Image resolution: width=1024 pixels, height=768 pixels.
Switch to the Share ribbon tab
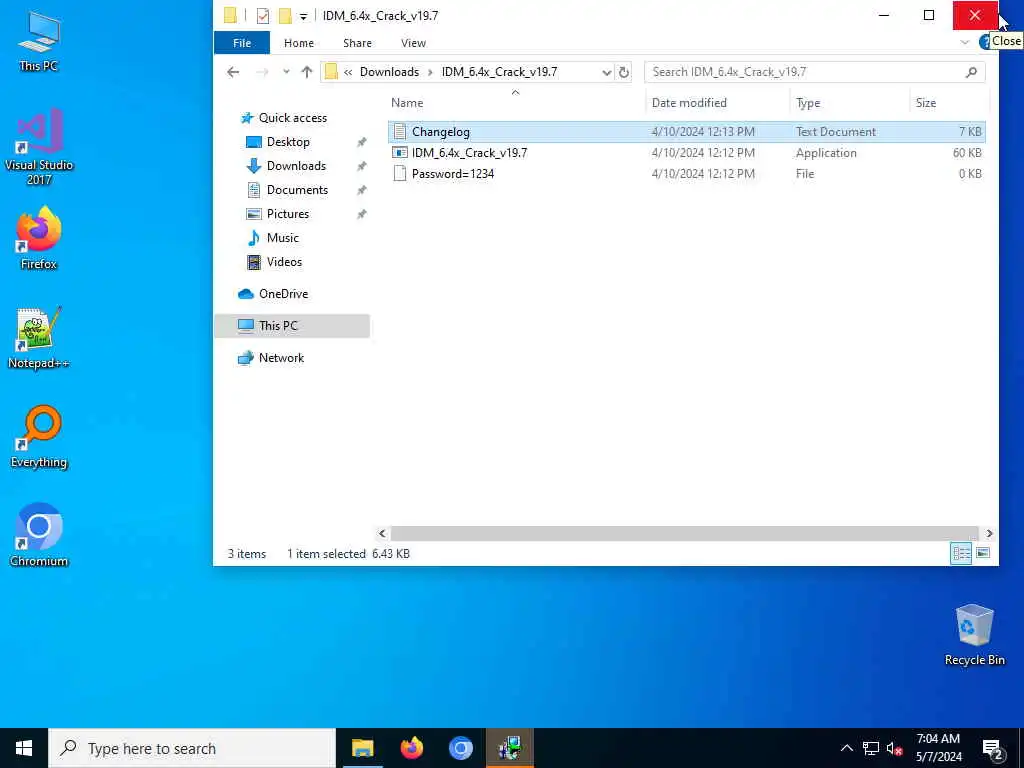click(357, 43)
